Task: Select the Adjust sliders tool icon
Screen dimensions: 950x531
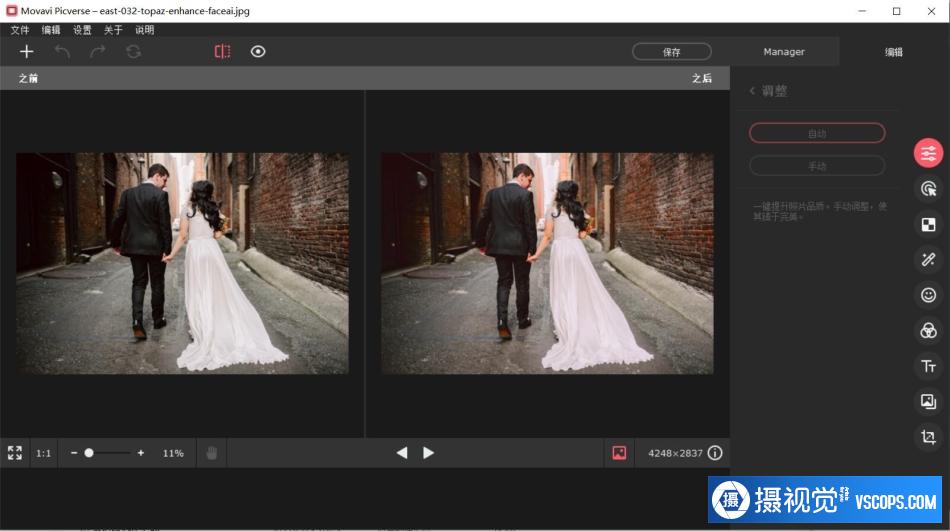Action: pyautogui.click(x=928, y=153)
